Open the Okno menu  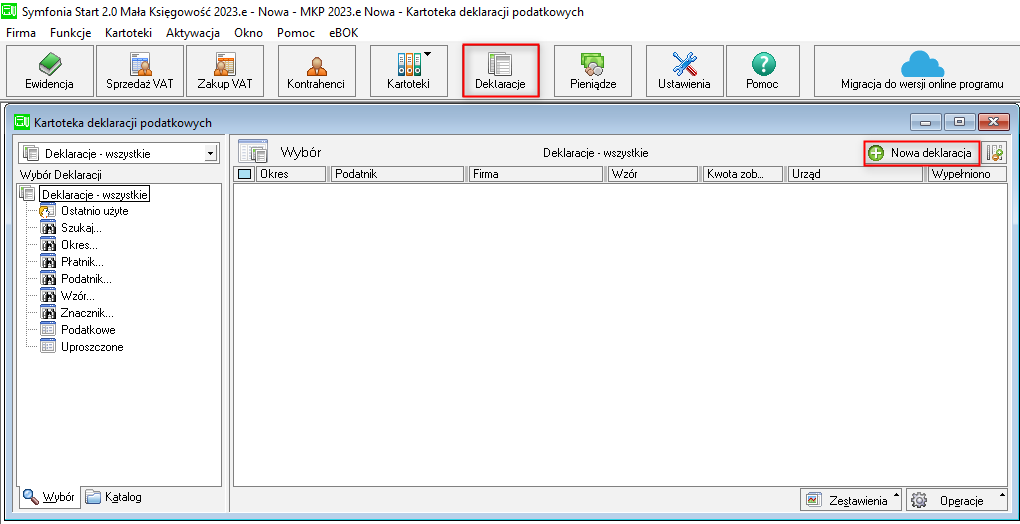[x=248, y=33]
